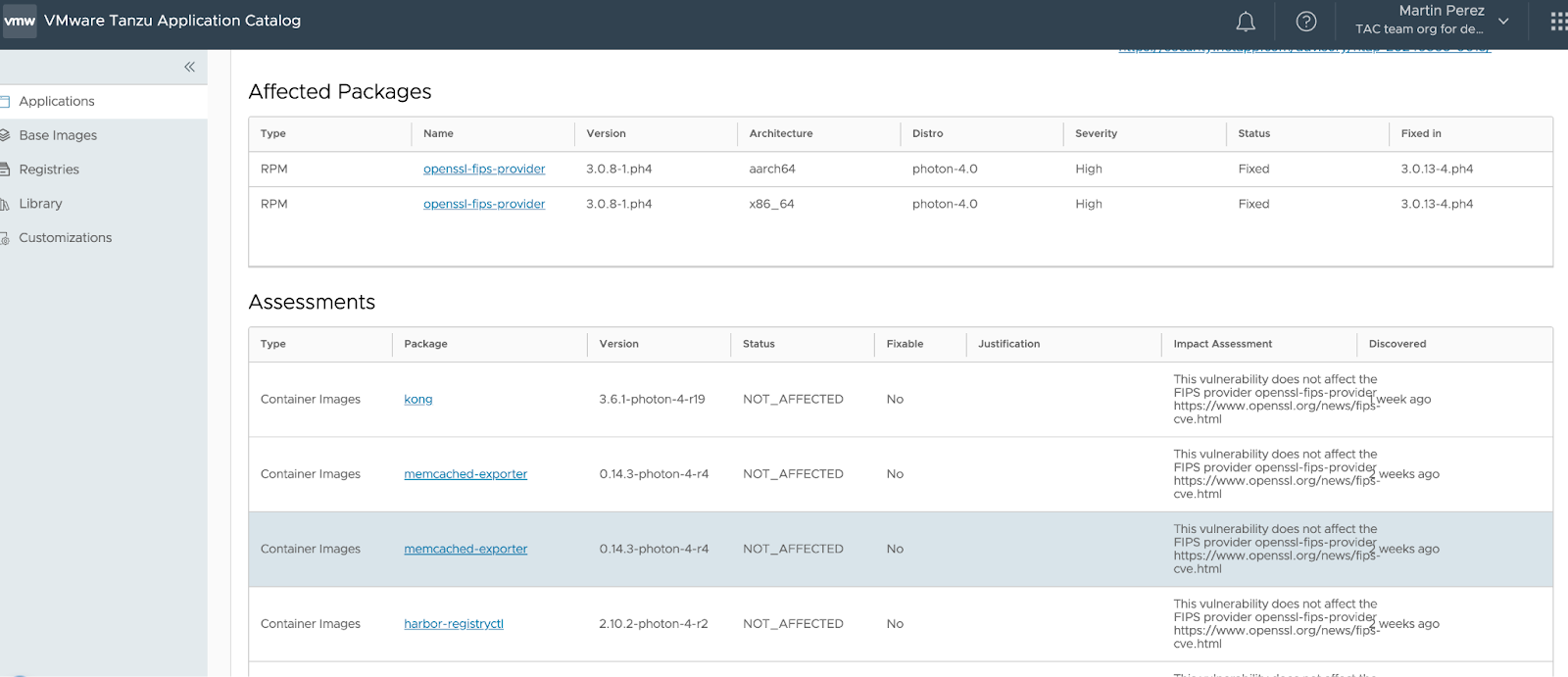This screenshot has height=677, width=1568.
Task: Go to Registries in sidebar
Action: click(49, 169)
